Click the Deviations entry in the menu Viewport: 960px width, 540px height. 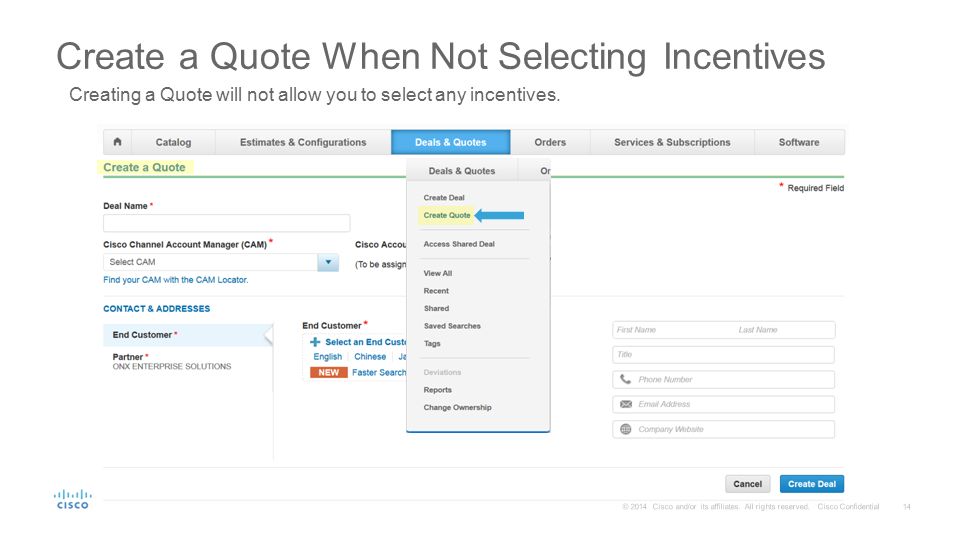click(442, 372)
